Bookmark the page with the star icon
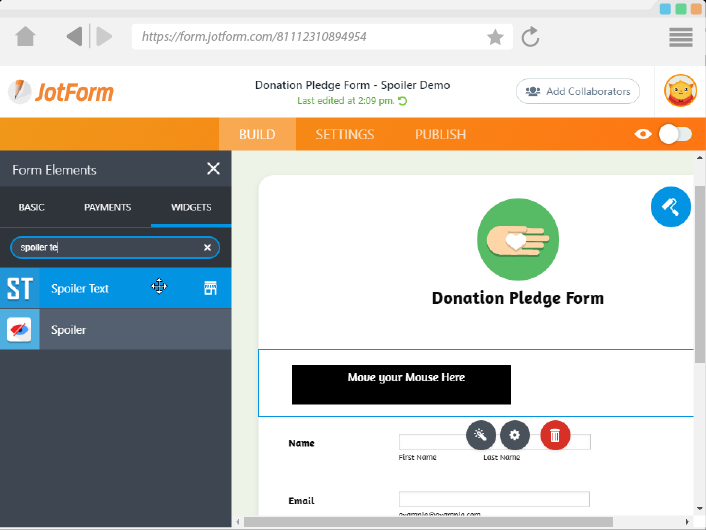 tap(495, 37)
